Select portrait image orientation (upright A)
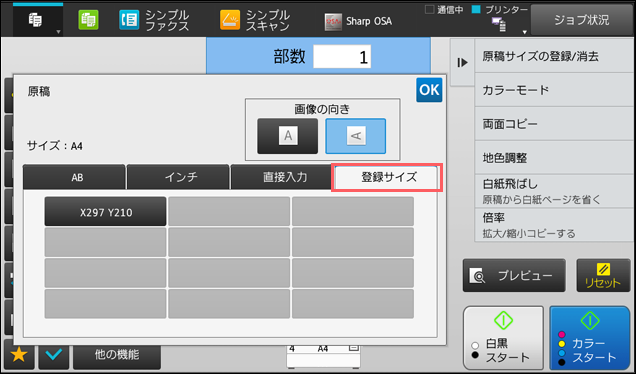This screenshot has width=636, height=374. [x=288, y=136]
